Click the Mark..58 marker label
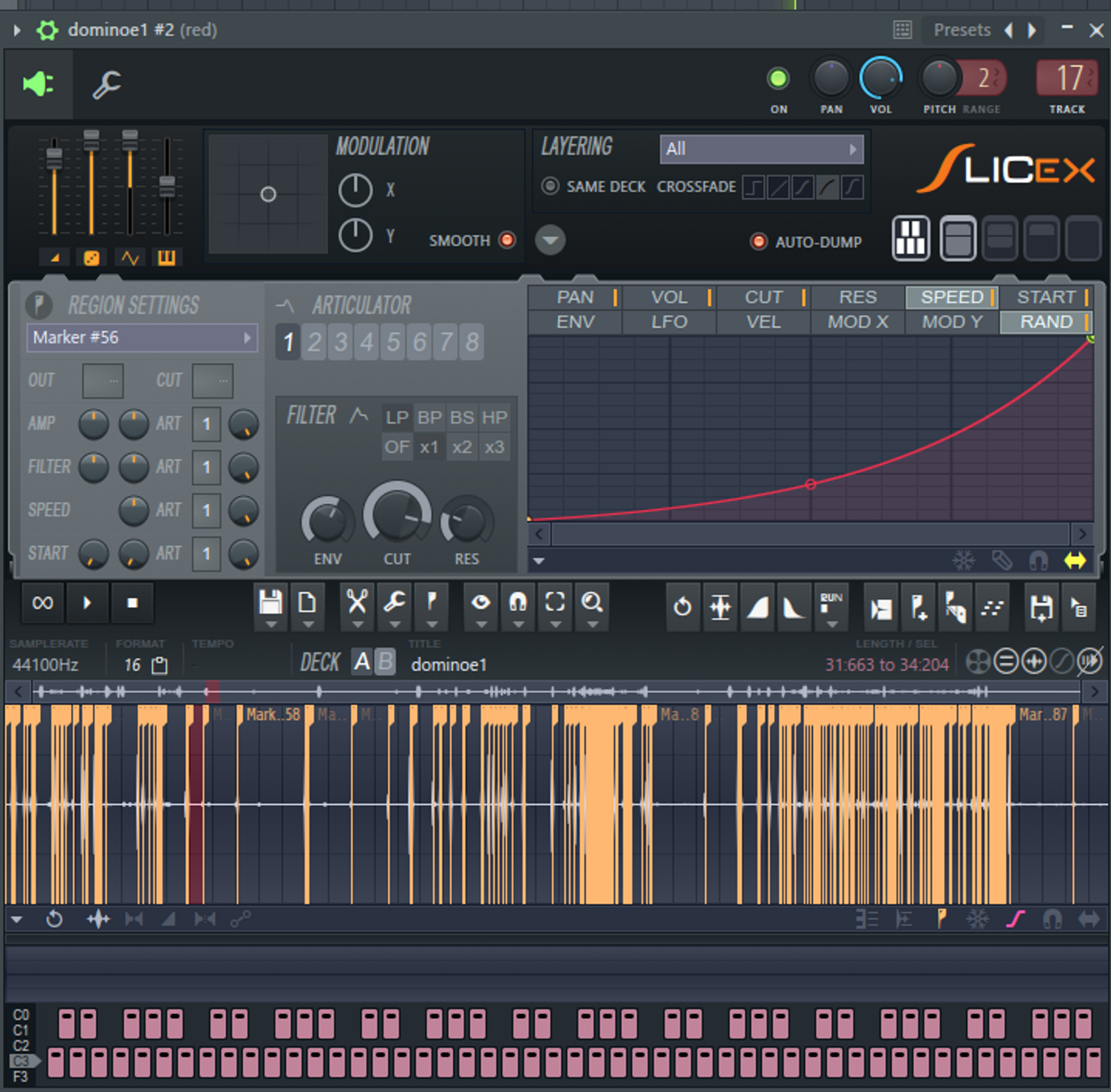This screenshot has width=1111, height=1092. click(272, 714)
